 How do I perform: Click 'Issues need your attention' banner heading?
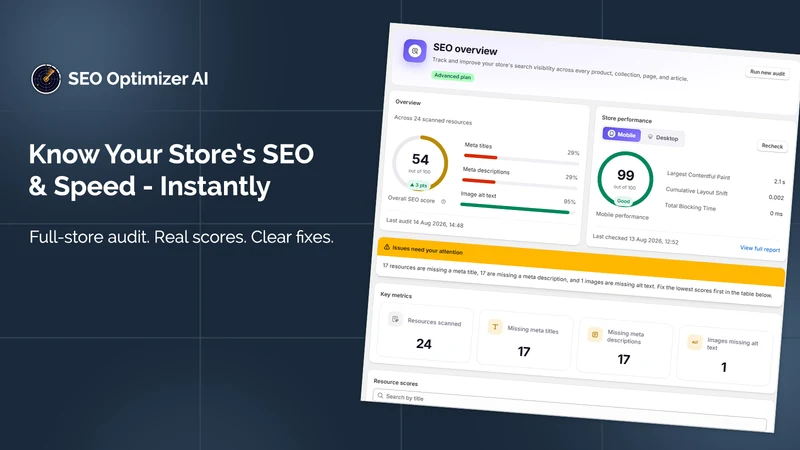click(x=427, y=249)
